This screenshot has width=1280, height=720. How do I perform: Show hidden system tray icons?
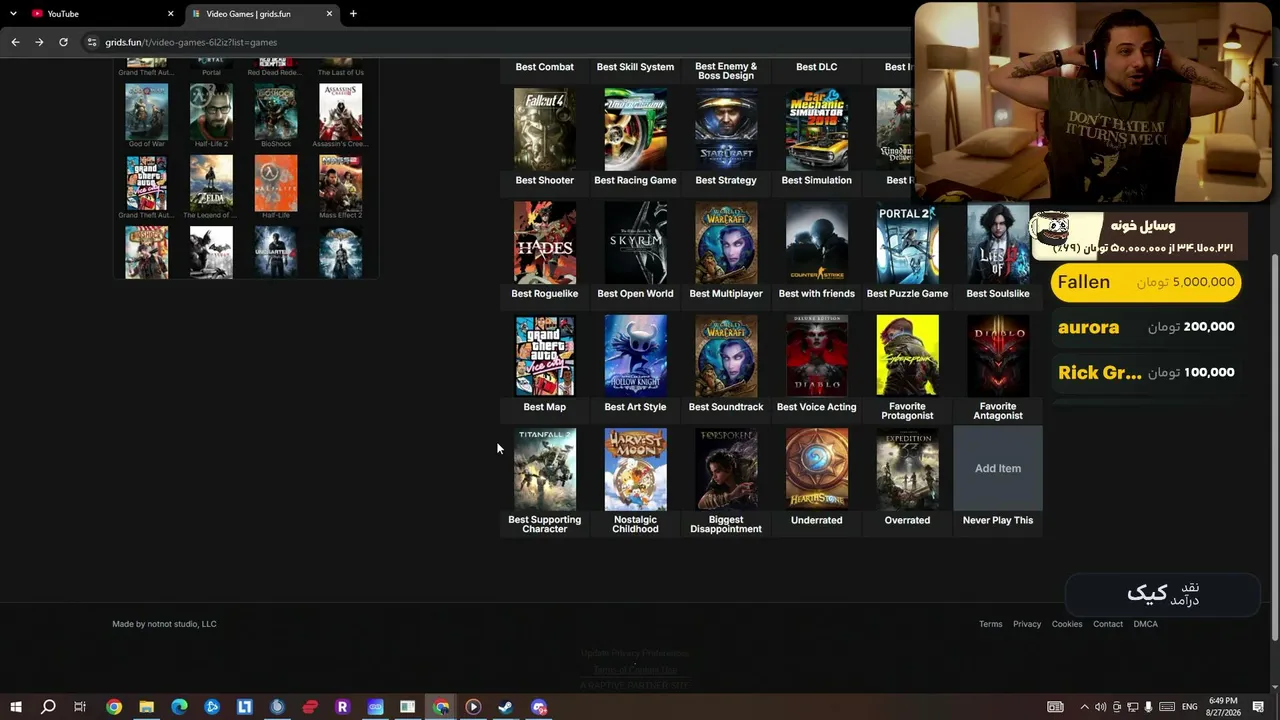1084,707
